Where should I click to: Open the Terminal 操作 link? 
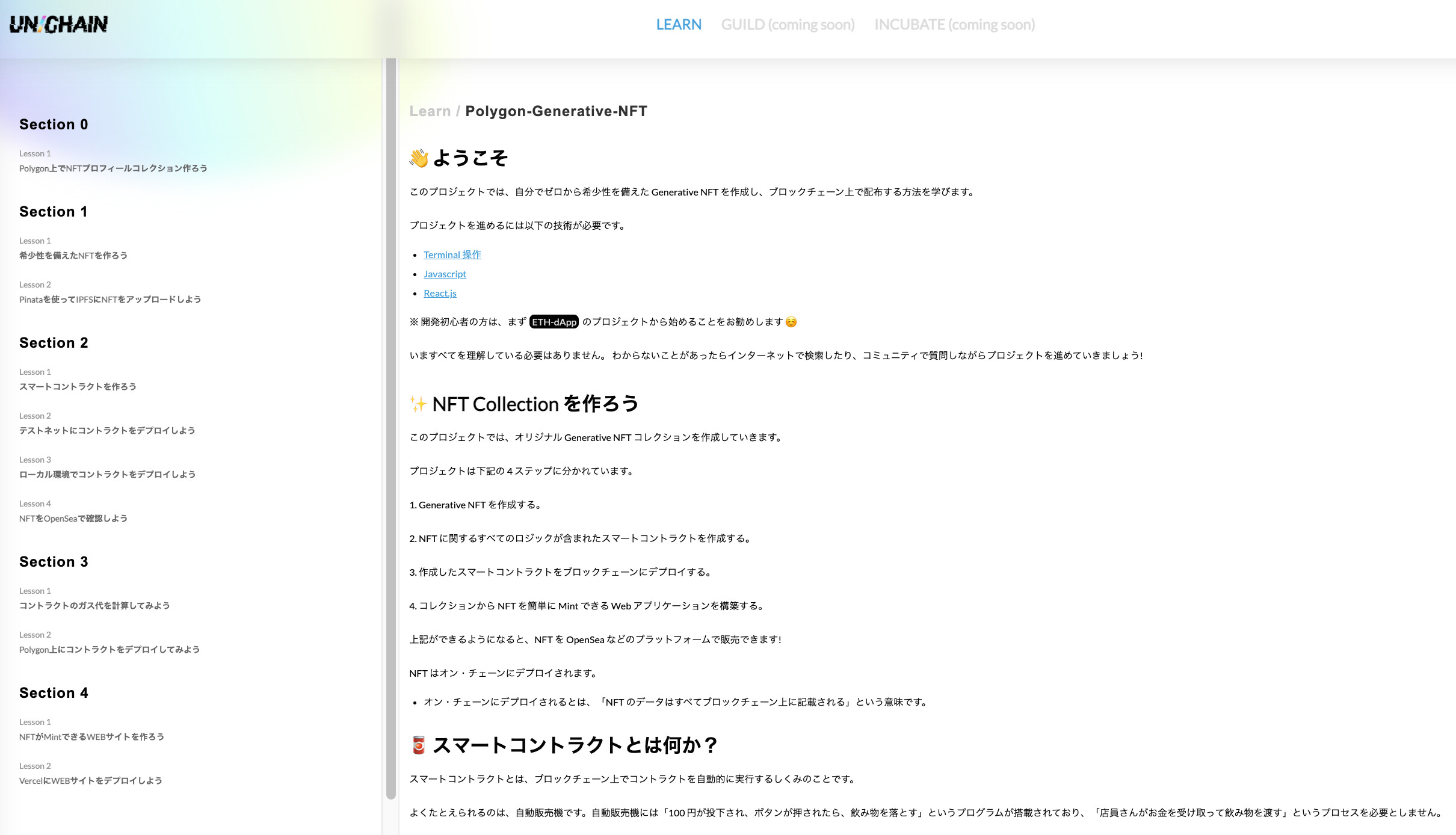point(452,254)
